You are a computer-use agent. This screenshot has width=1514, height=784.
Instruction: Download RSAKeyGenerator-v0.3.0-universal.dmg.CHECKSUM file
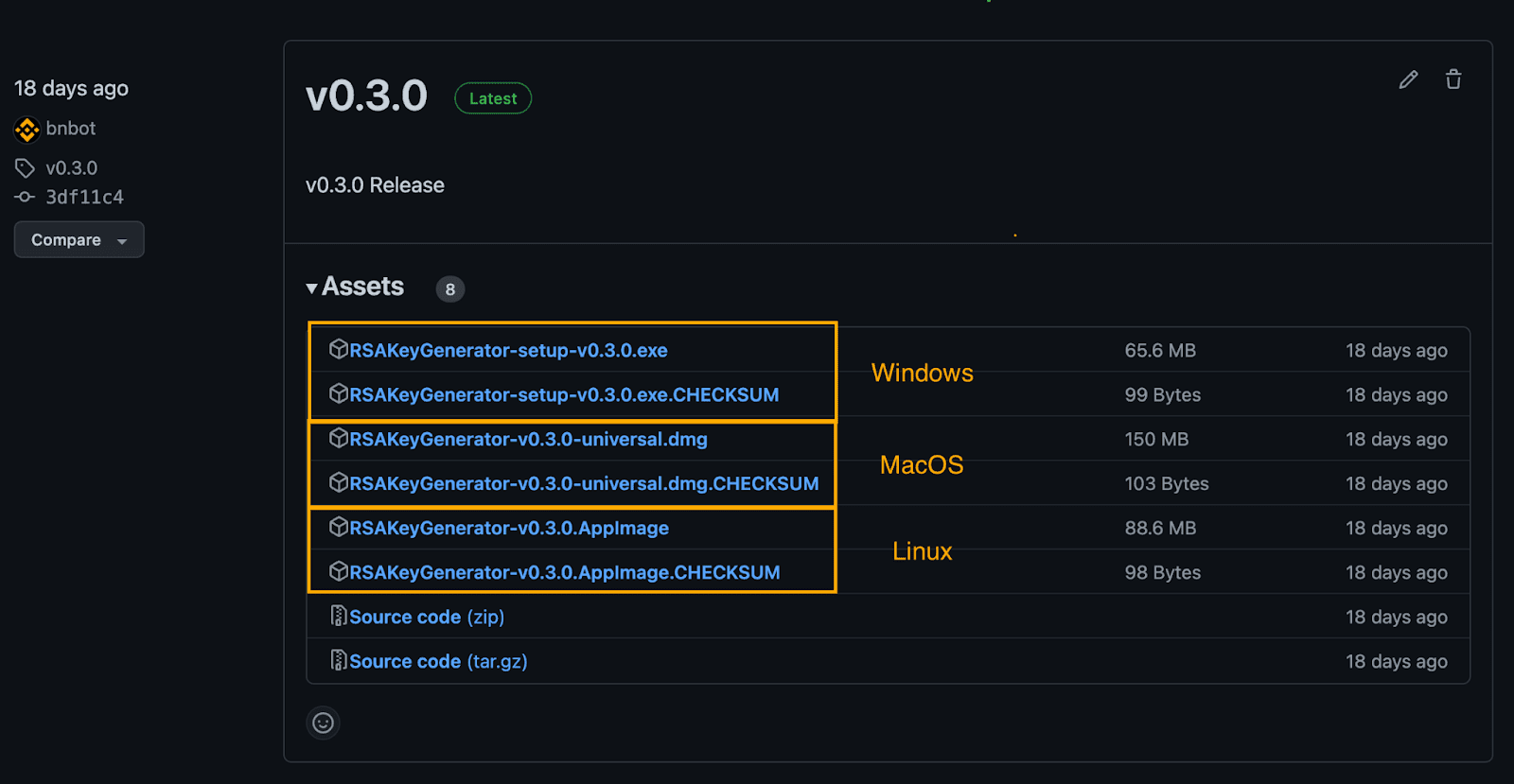point(584,483)
